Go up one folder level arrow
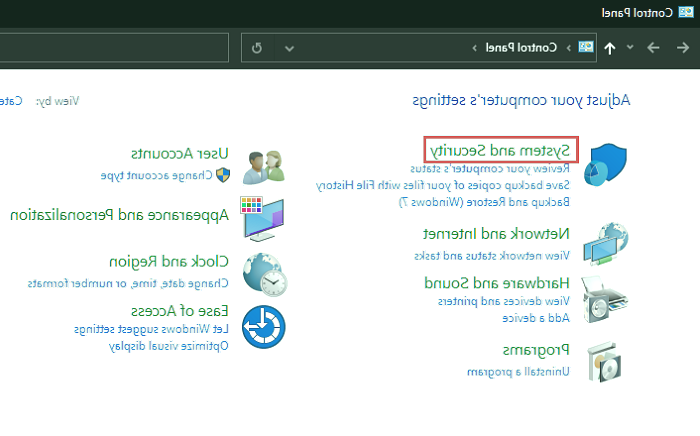This screenshot has height=436, width=700. (x=609, y=48)
